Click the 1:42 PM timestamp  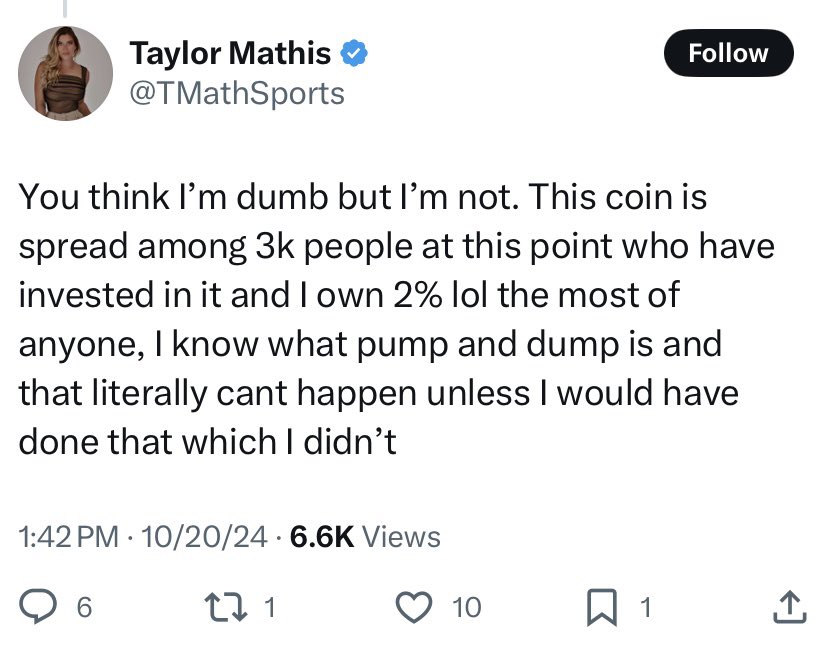coord(69,537)
